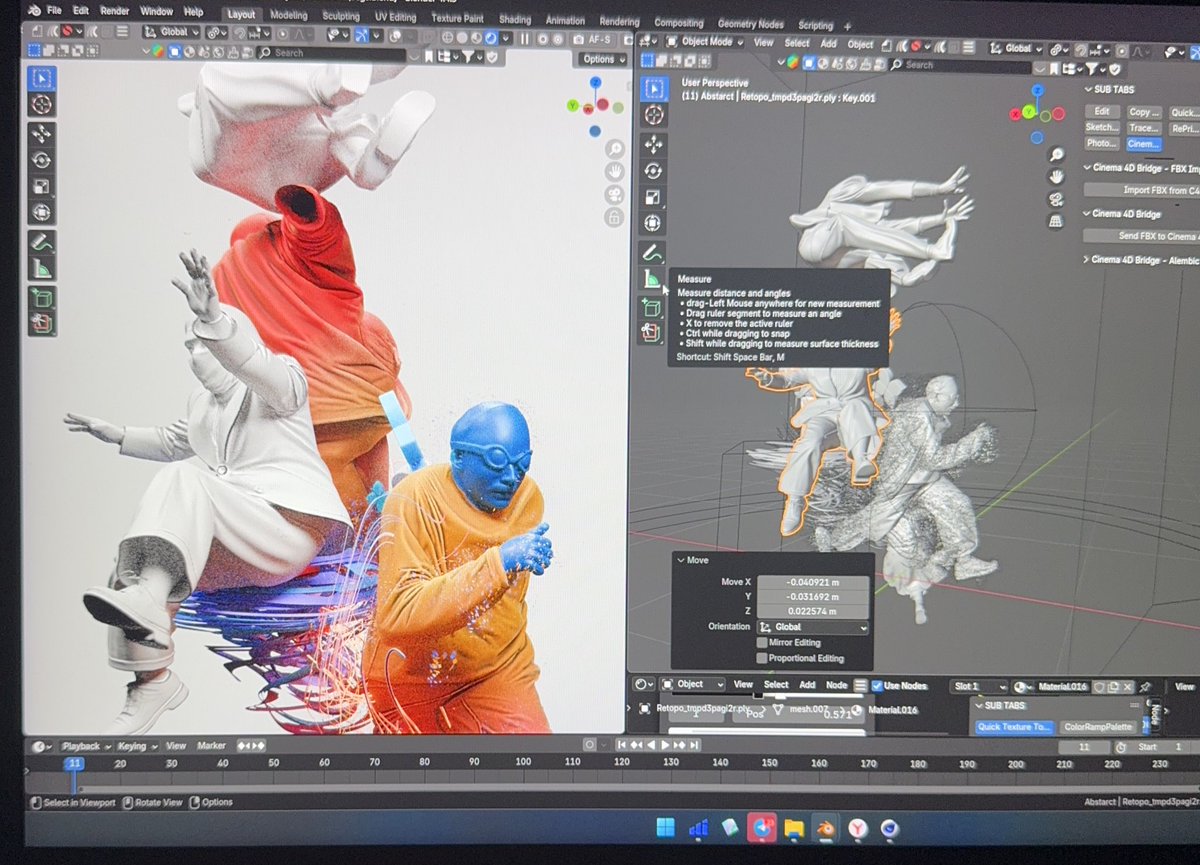The width and height of the screenshot is (1200, 865).
Task: Select the Move tool in right viewport
Action: click(x=652, y=145)
